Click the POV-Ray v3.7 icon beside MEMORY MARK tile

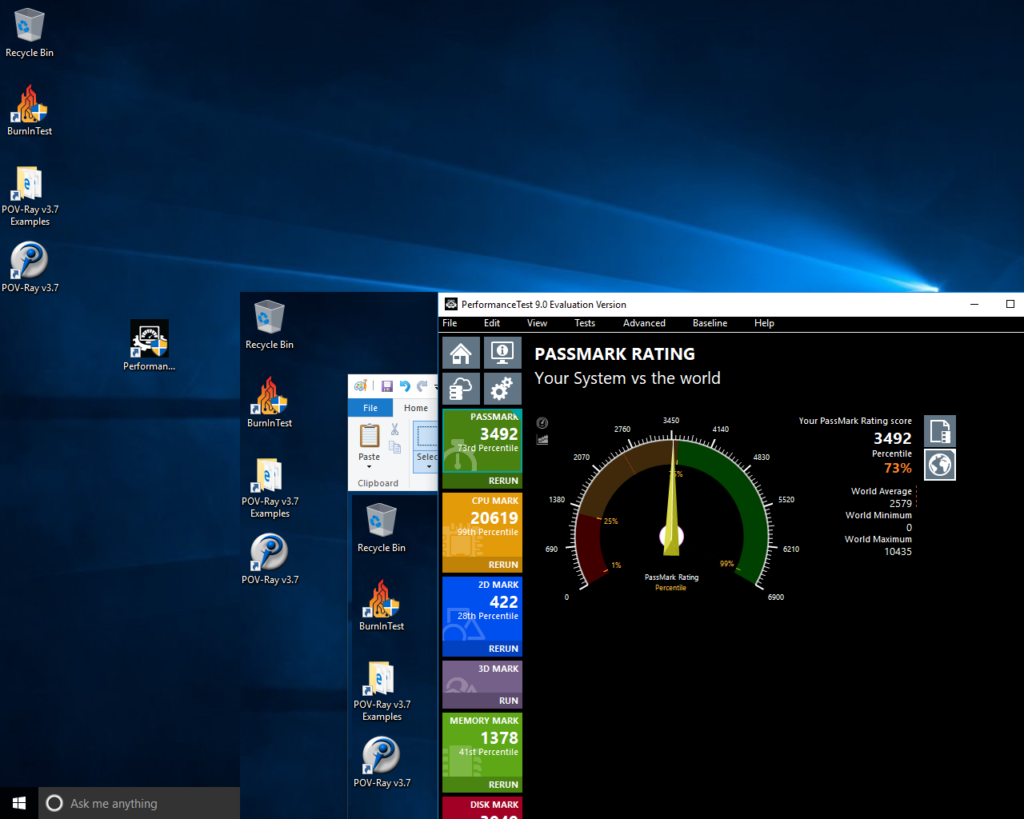tap(381, 762)
